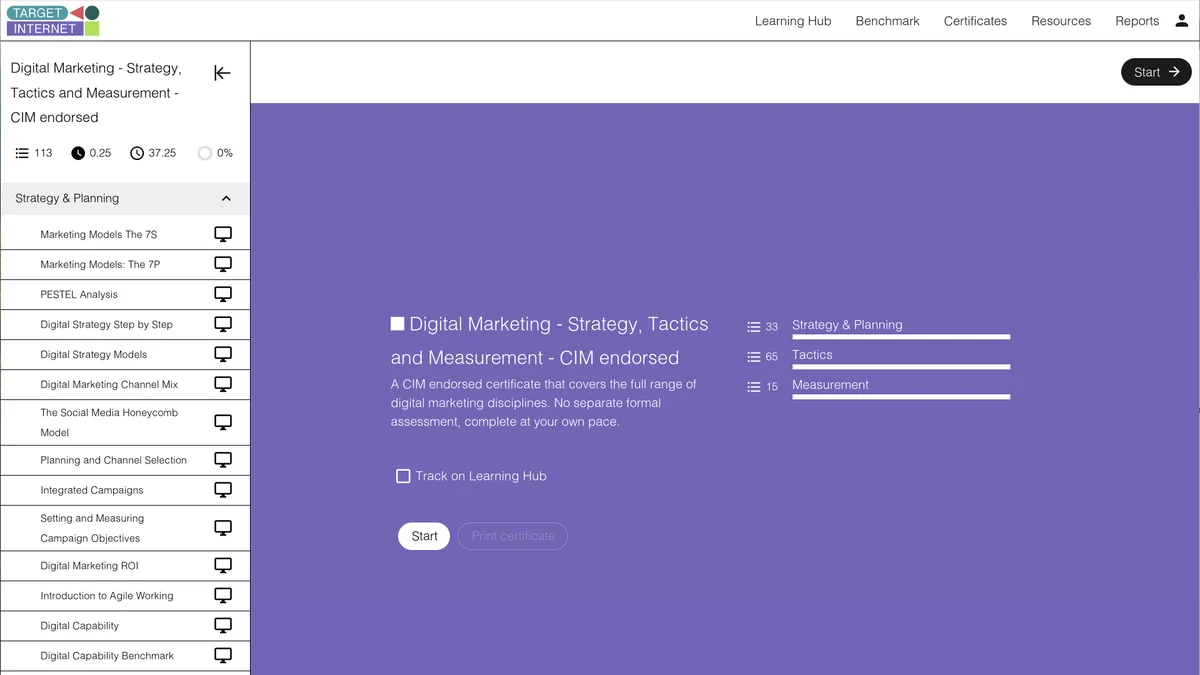Open the Digital Marketing ROI lesson
The image size is (1200, 675).
tap(89, 566)
